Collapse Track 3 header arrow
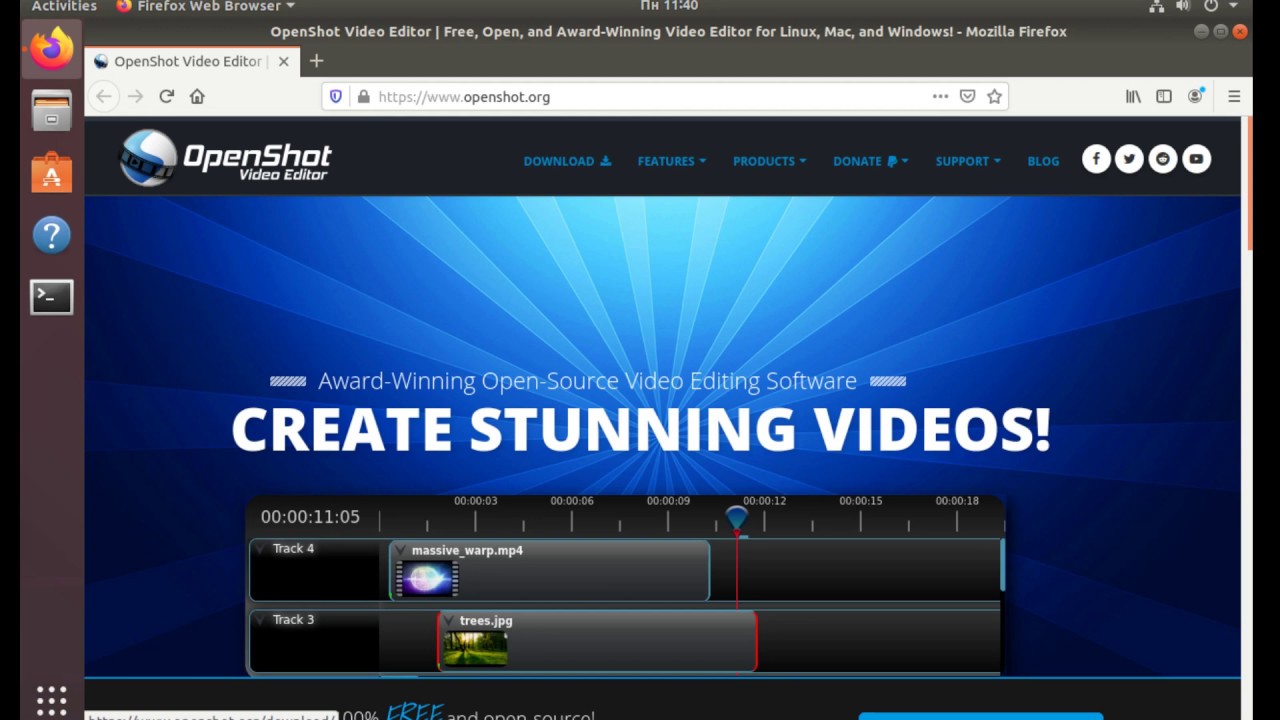This screenshot has height=720, width=1280. tap(260, 620)
